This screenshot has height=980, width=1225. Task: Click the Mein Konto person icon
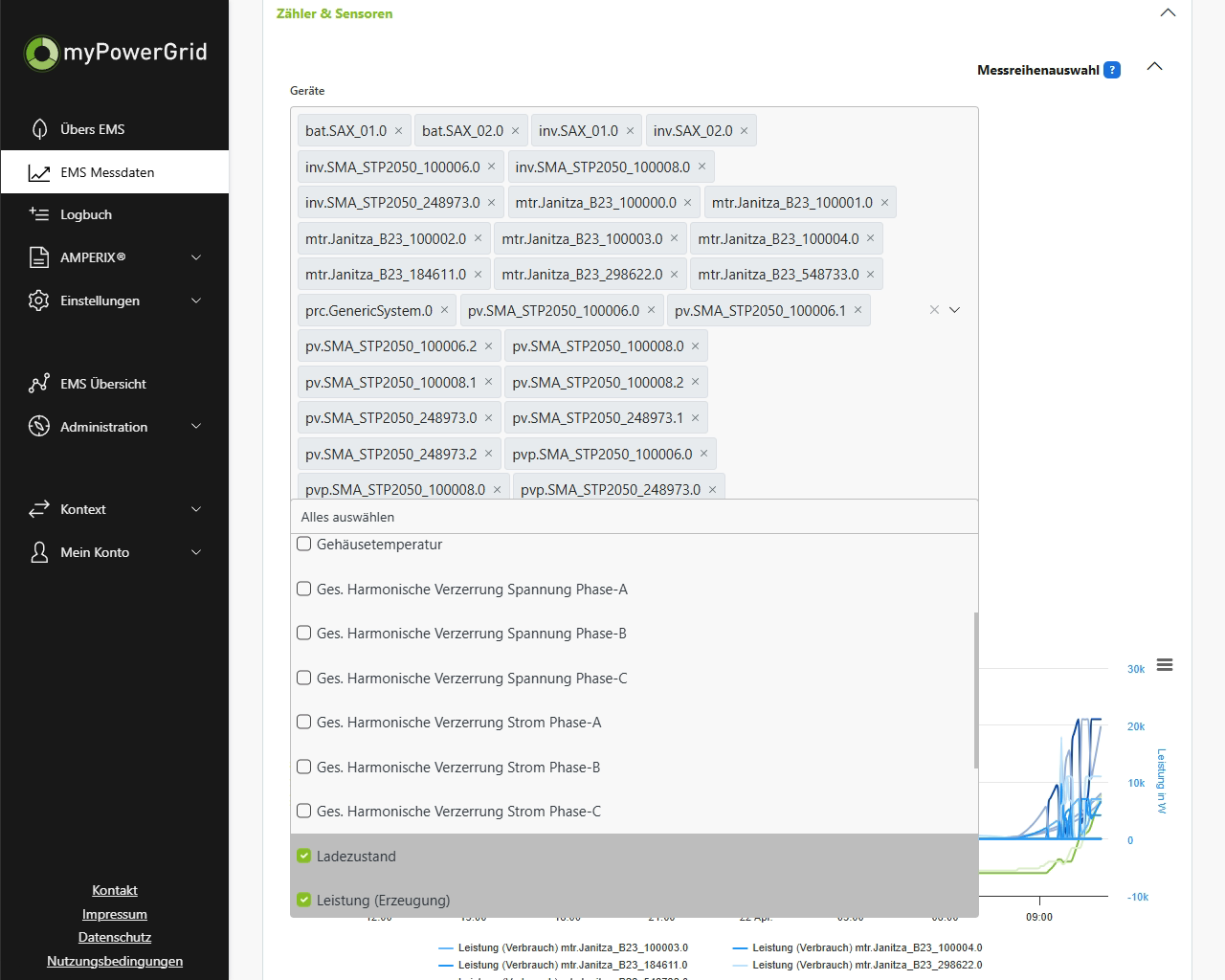click(x=39, y=552)
